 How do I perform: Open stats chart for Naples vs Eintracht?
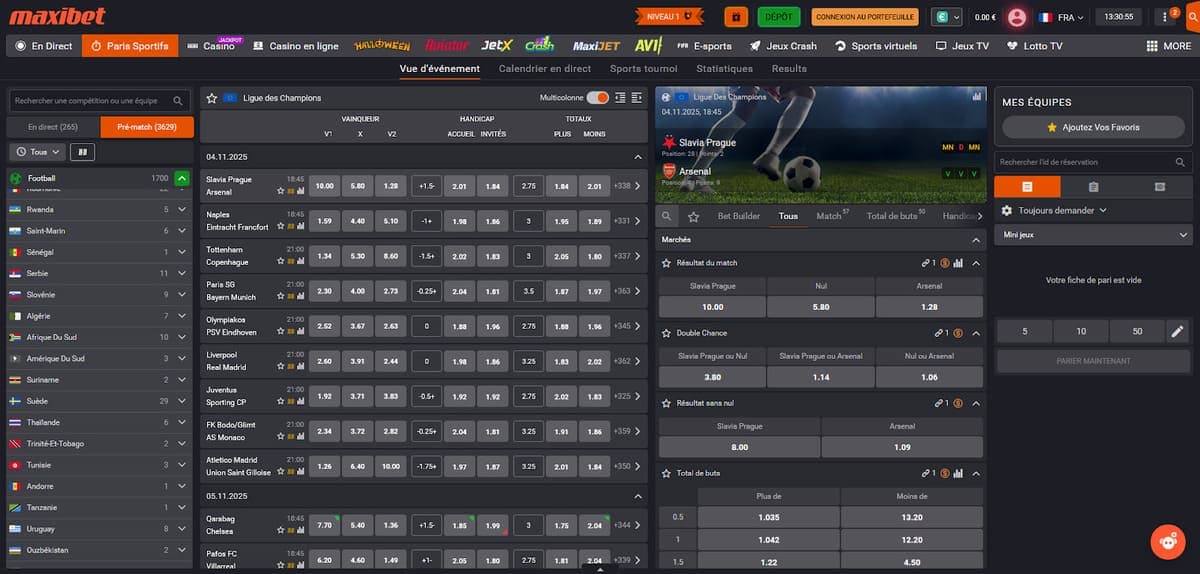tap(299, 226)
